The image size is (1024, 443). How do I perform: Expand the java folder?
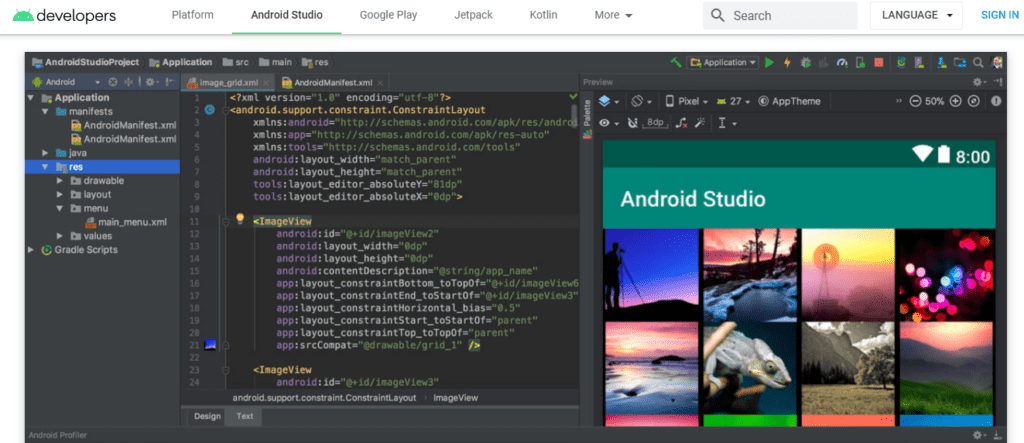(45, 153)
